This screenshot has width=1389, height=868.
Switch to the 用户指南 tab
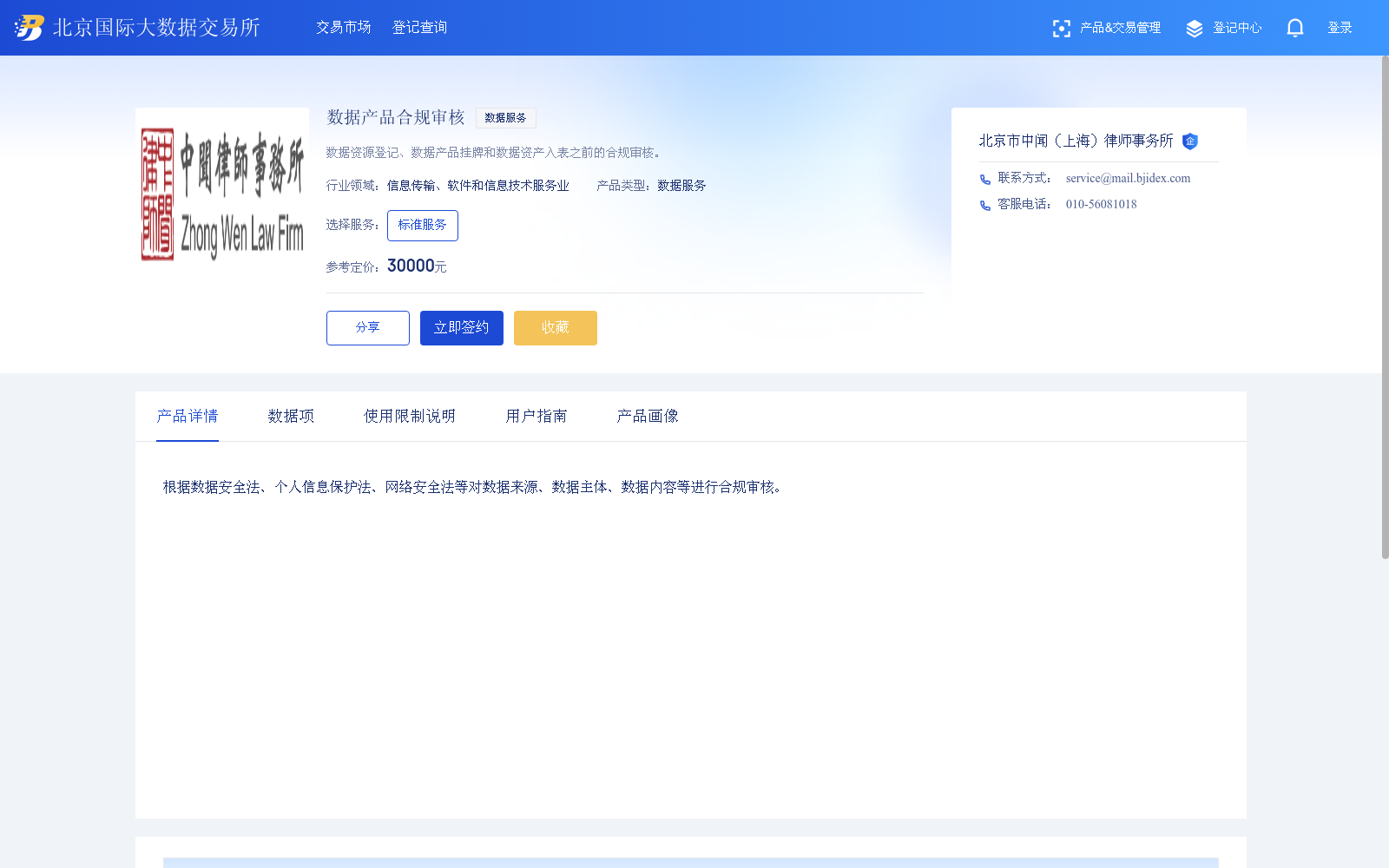[537, 417]
